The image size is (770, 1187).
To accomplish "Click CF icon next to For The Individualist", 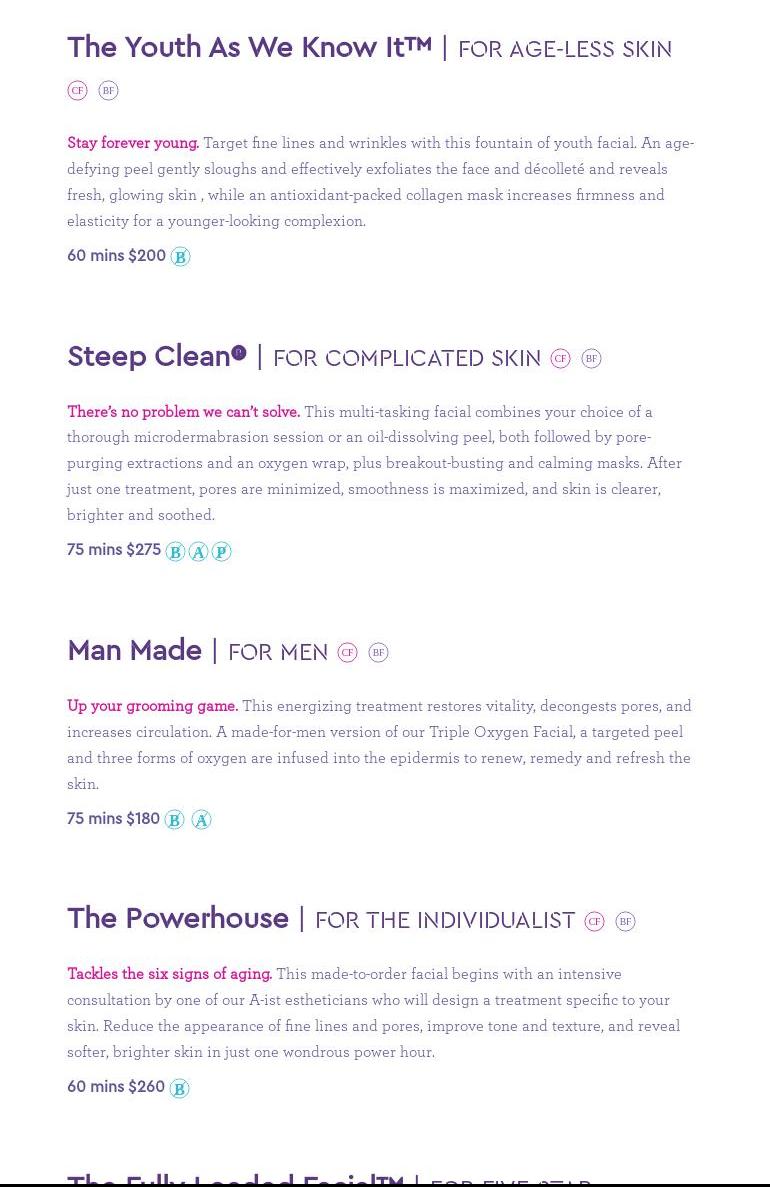I will (x=594, y=921).
